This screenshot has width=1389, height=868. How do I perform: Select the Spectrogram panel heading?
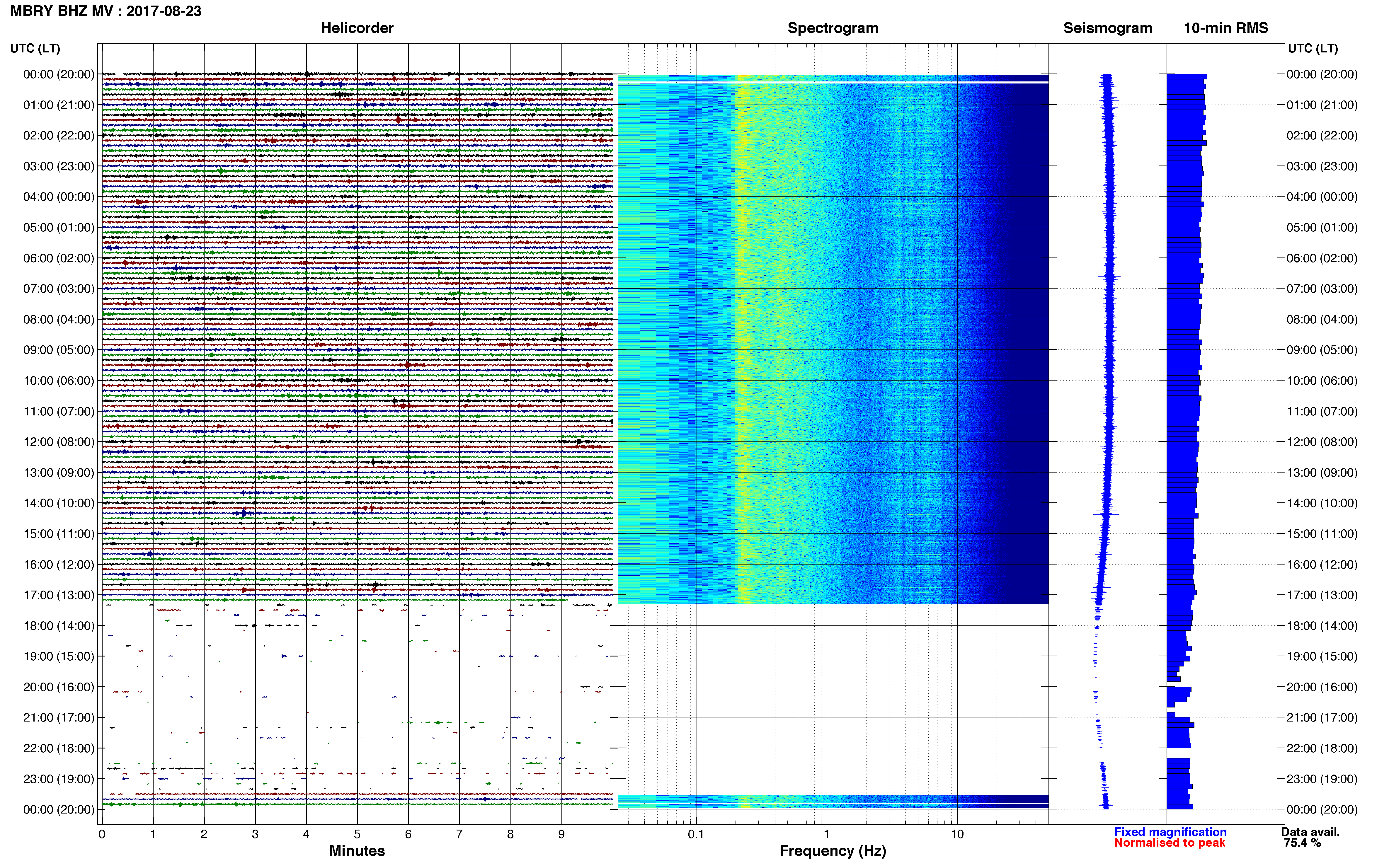point(833,28)
